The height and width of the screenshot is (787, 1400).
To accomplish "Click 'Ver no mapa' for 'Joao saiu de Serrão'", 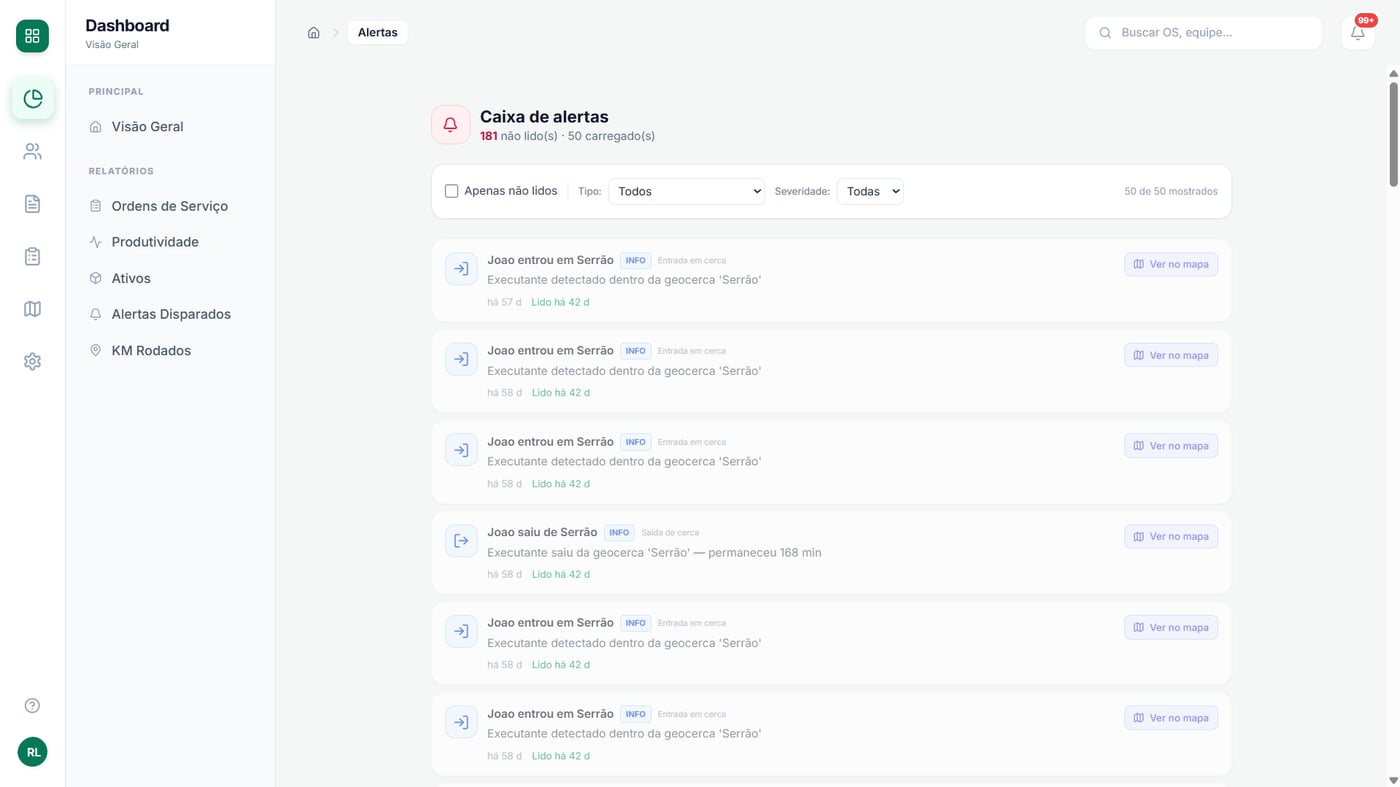I will coord(1171,537).
